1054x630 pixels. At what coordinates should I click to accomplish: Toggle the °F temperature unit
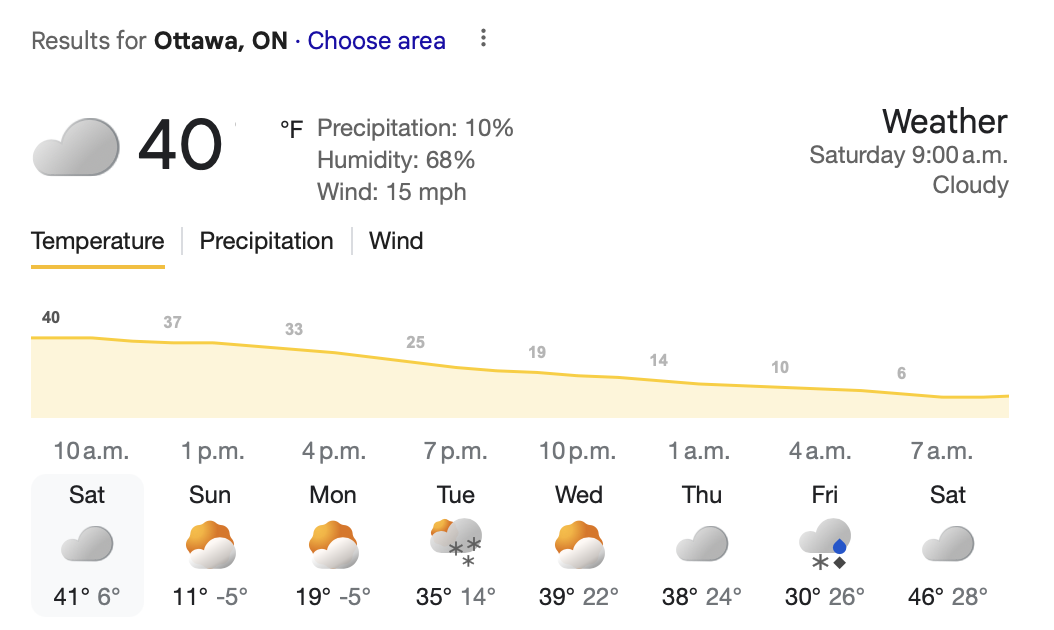tap(292, 128)
